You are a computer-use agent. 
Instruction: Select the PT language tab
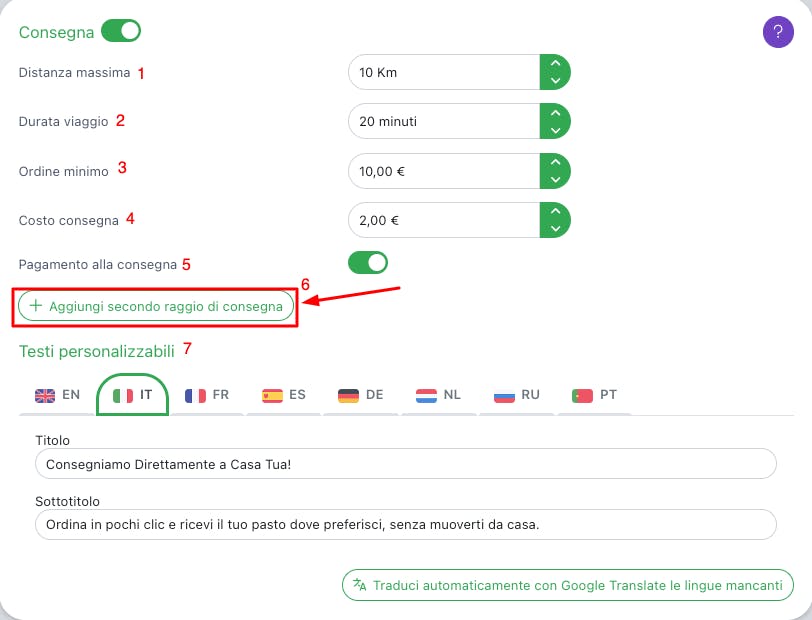(594, 395)
